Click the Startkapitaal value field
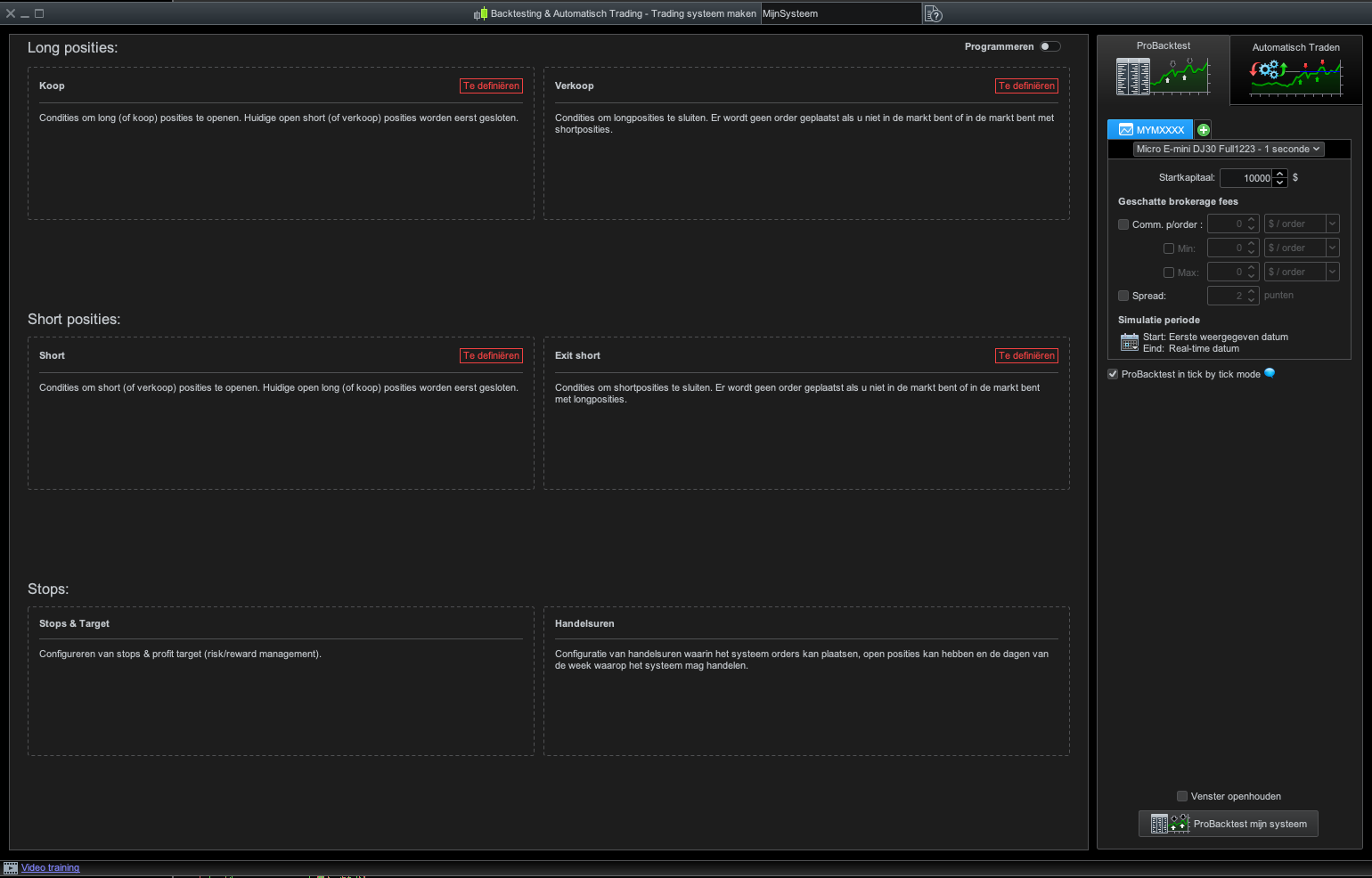The width and height of the screenshot is (1372, 878). pyautogui.click(x=1246, y=178)
